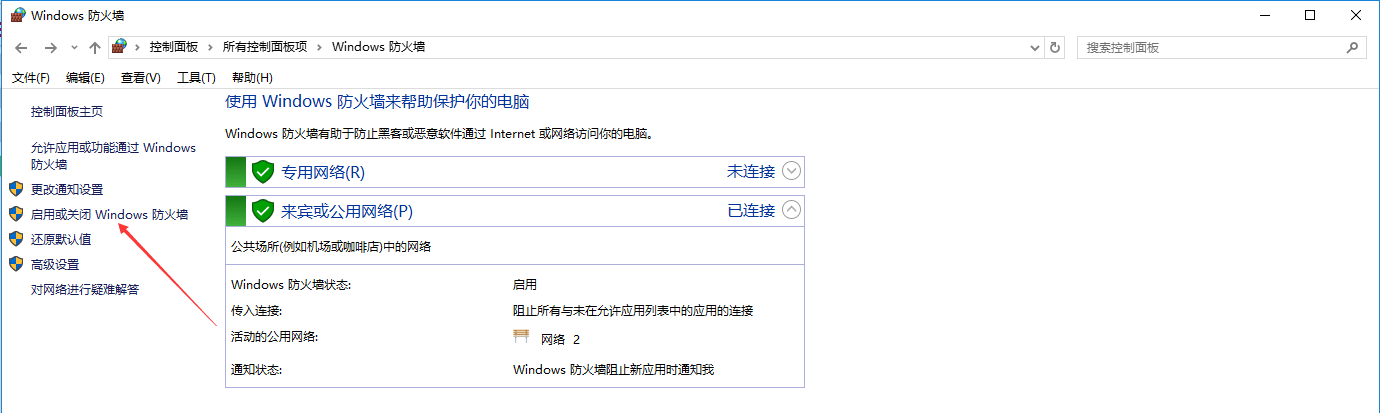The width and height of the screenshot is (1380, 413).
Task: Click the 启用 status value
Action: pos(525,285)
